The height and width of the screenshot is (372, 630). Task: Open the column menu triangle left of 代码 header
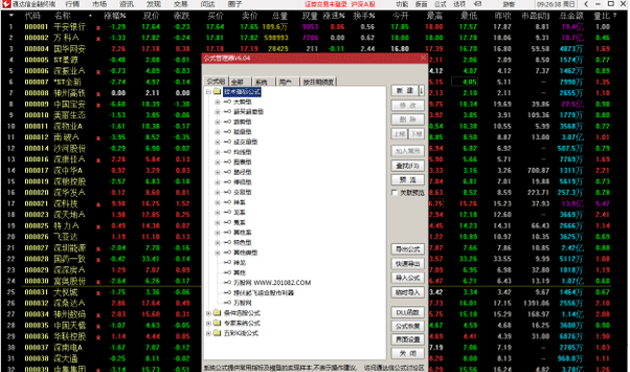(11, 16)
